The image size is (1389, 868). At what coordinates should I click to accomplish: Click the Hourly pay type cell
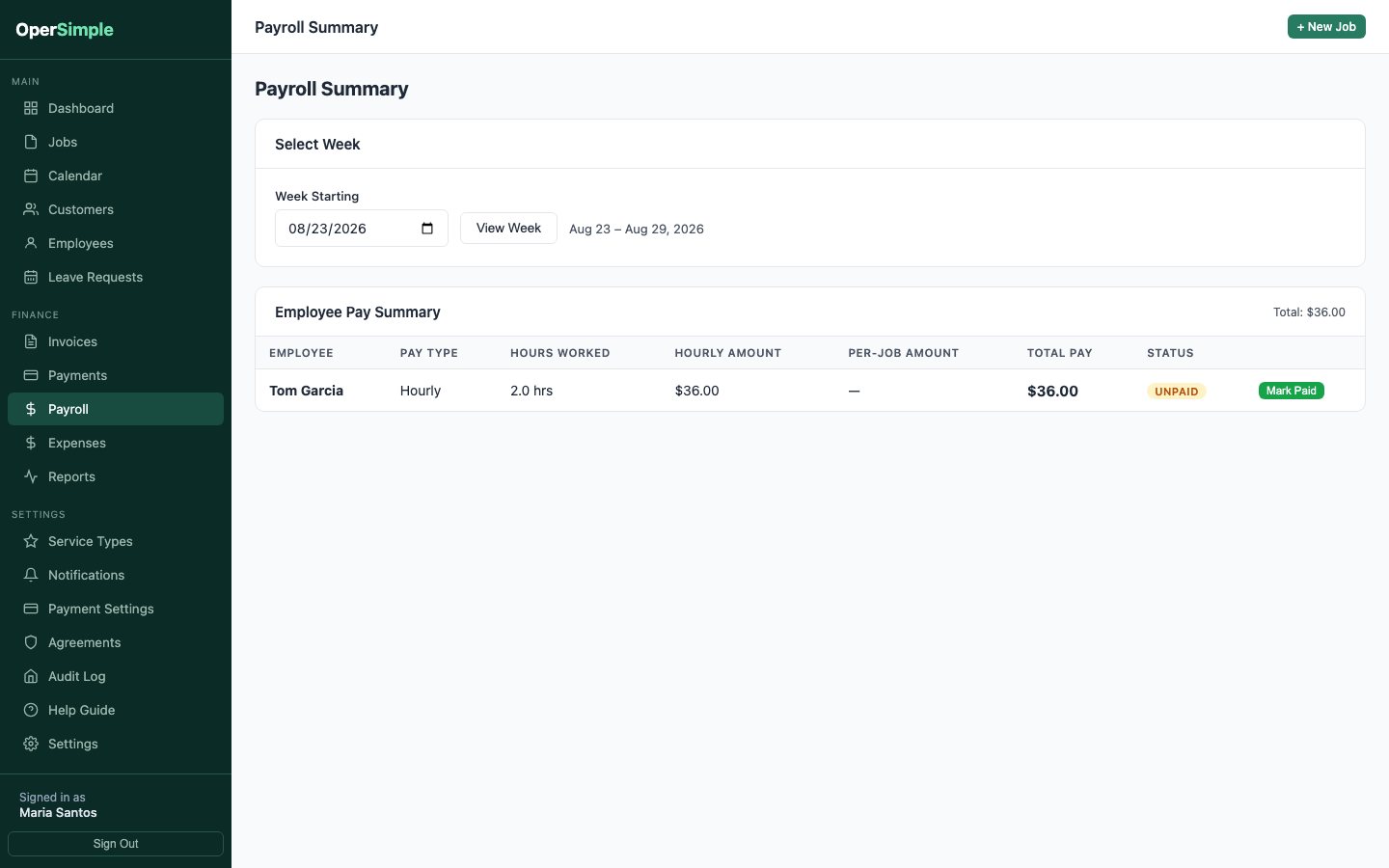pyautogui.click(x=421, y=391)
